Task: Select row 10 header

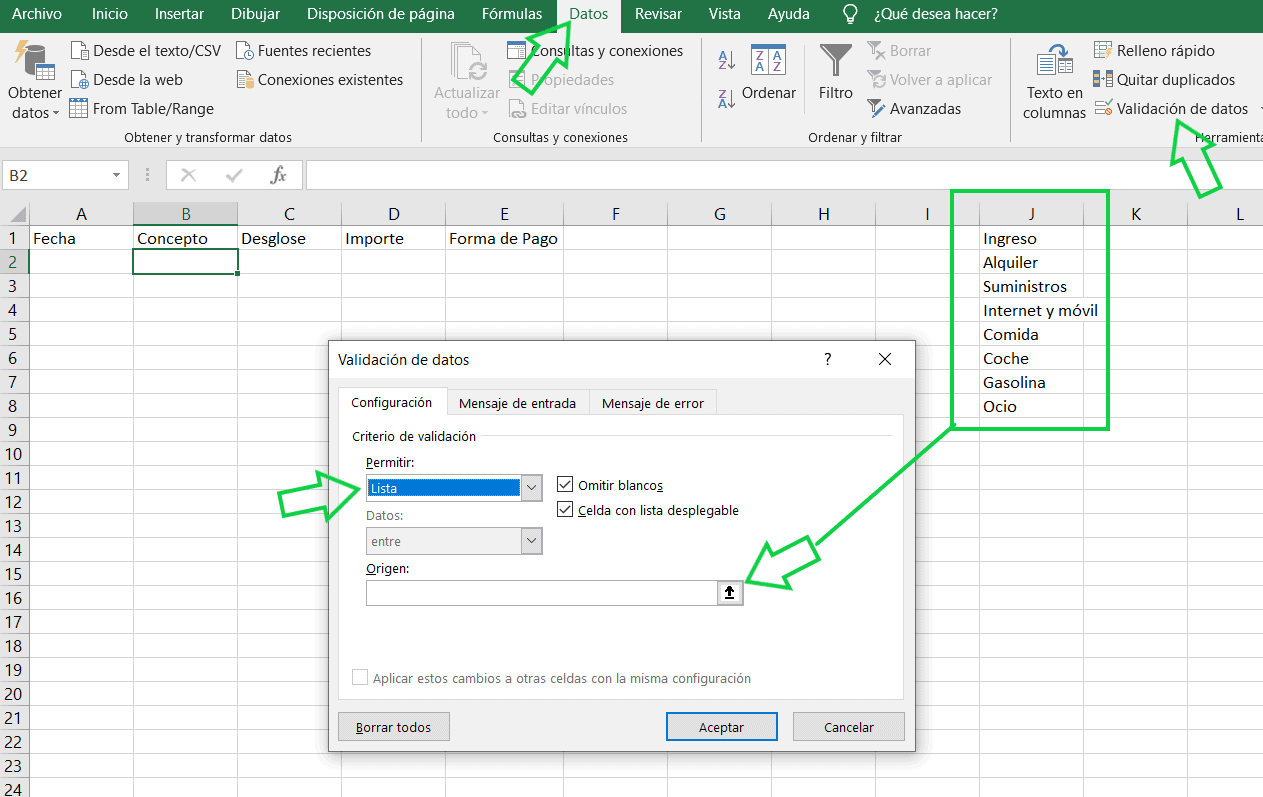Action: 14,454
